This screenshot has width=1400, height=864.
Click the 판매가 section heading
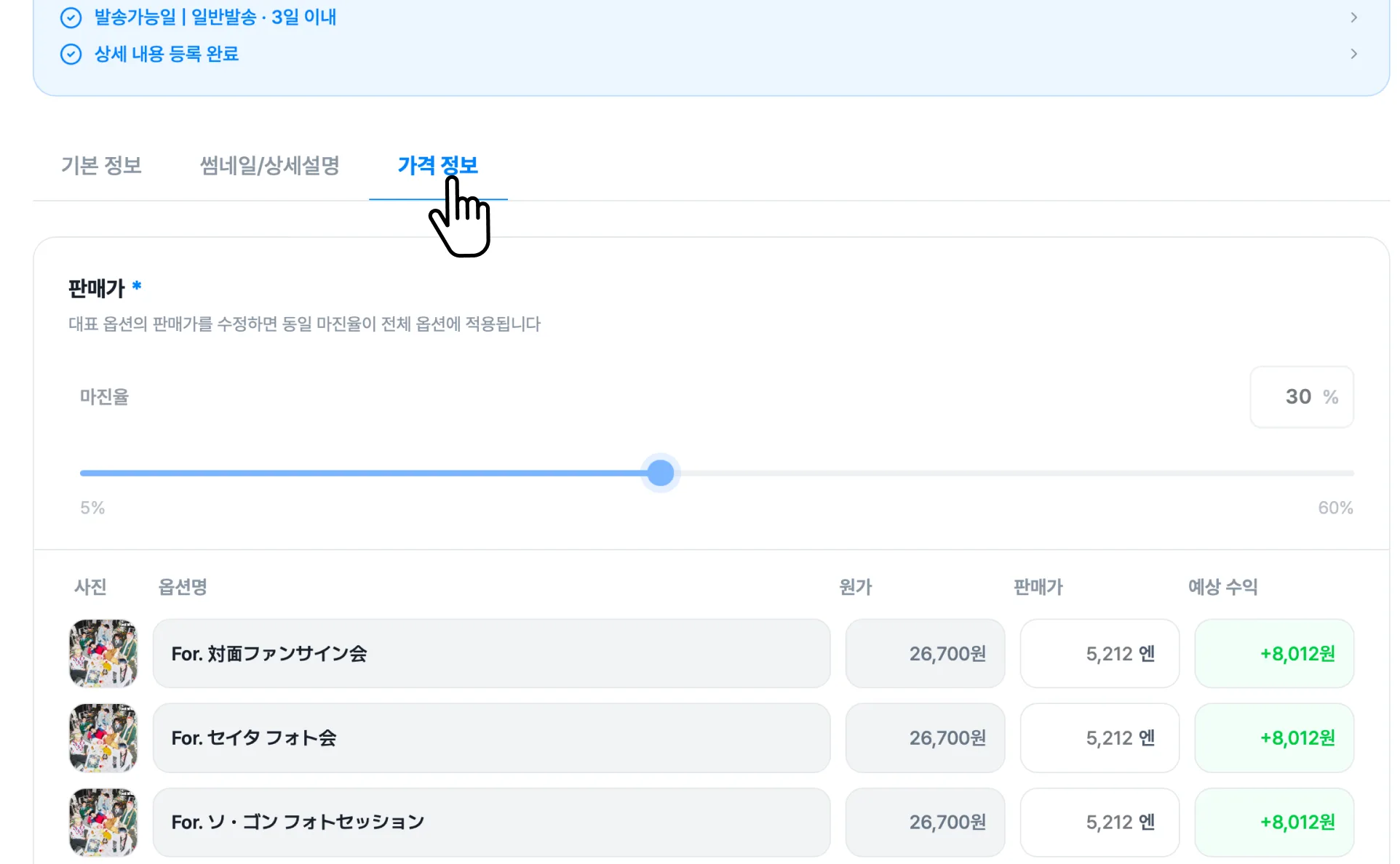(97, 289)
